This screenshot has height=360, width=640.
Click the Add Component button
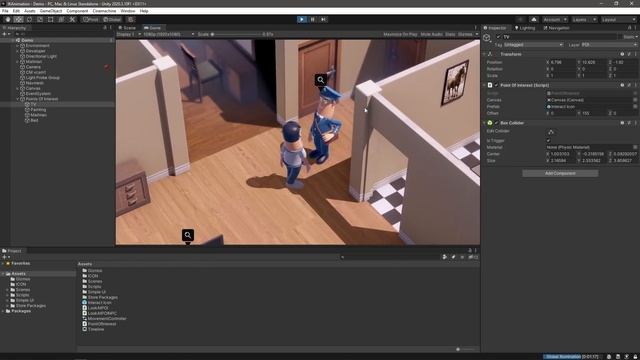click(x=560, y=173)
